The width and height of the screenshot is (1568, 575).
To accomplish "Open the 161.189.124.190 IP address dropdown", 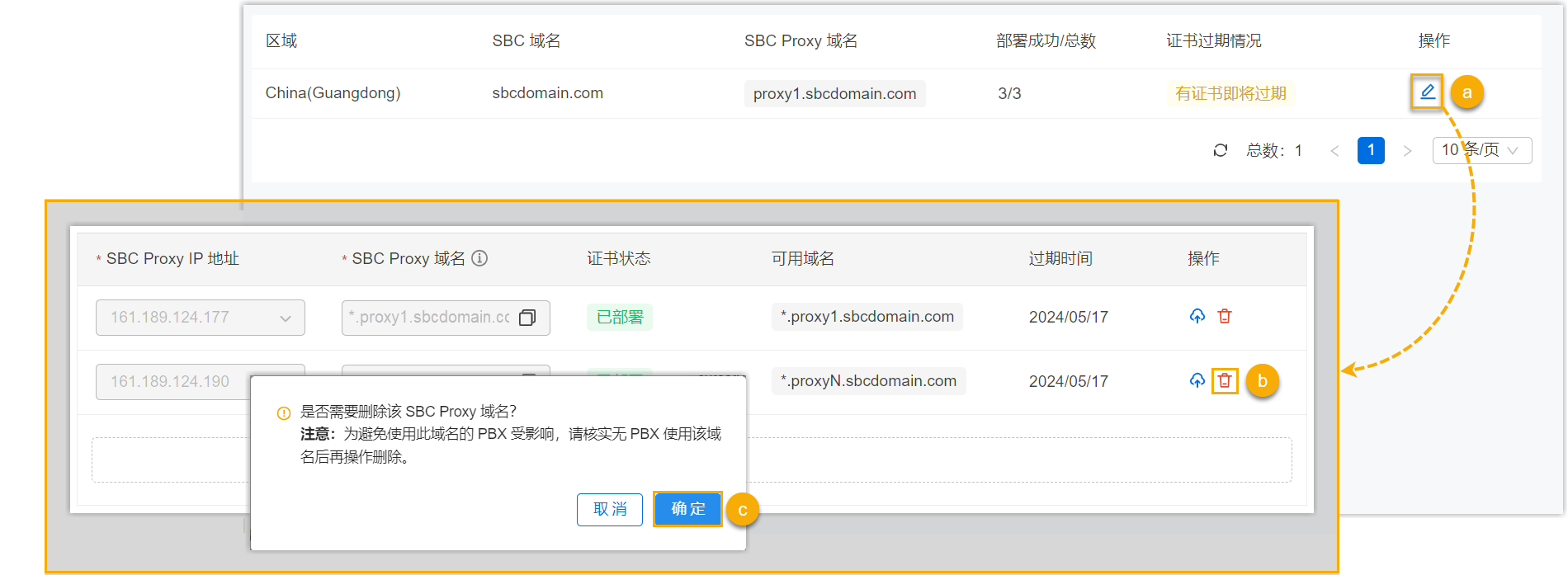I will click(172, 381).
